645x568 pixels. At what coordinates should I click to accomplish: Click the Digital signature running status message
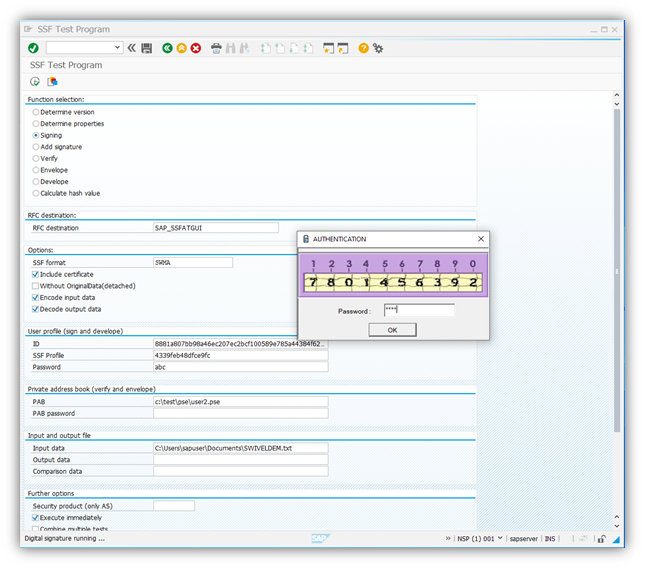point(65,538)
